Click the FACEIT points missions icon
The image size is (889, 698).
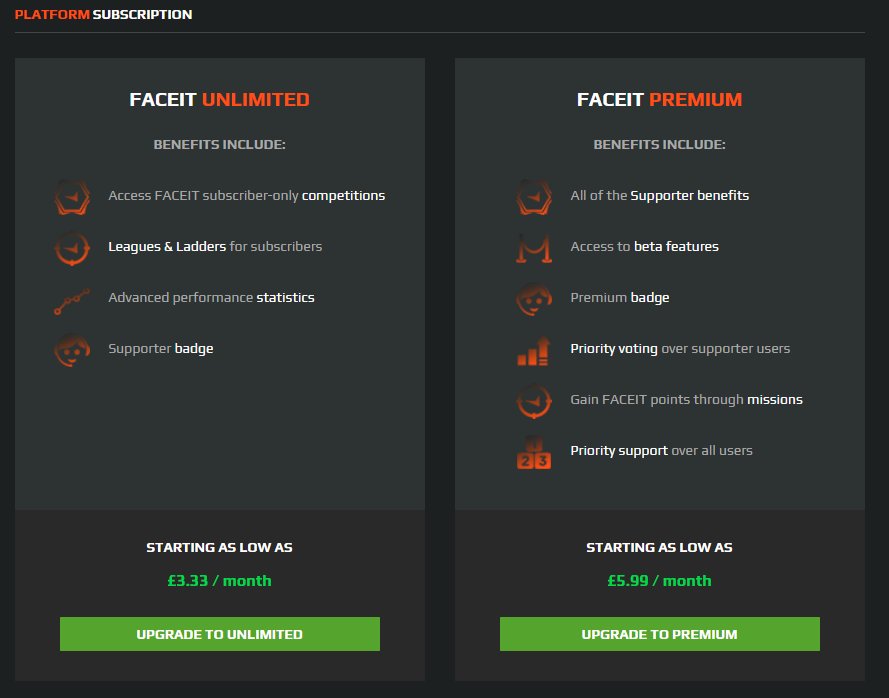pos(534,401)
